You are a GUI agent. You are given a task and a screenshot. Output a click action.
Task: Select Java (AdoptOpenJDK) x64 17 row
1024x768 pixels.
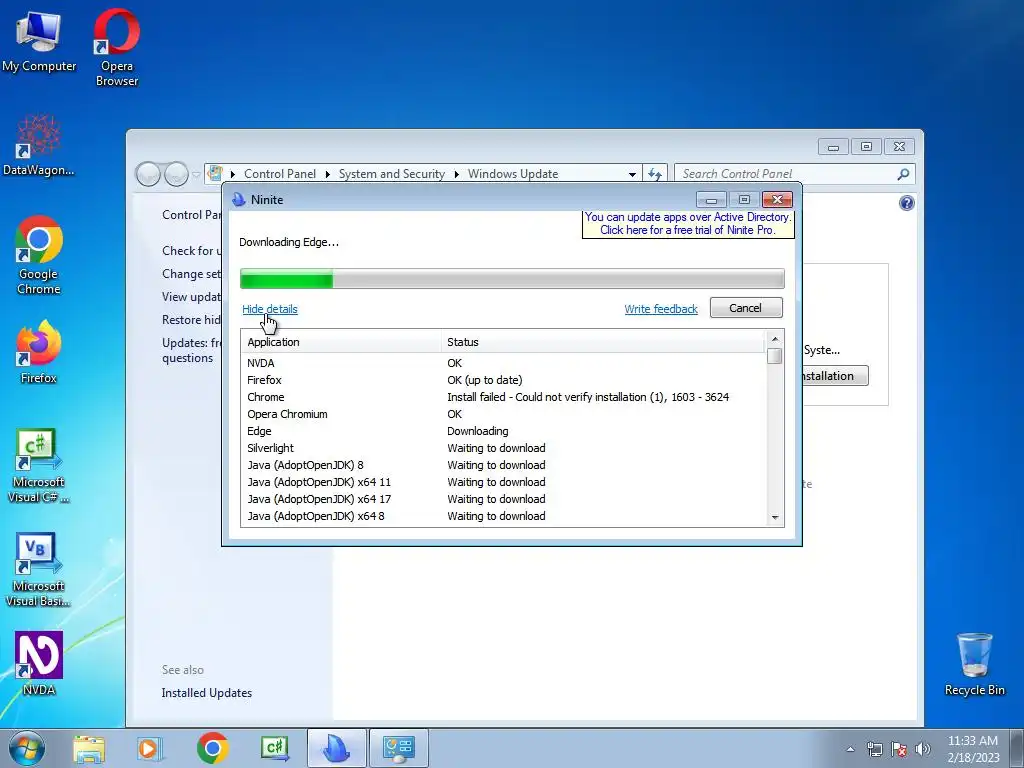coord(504,499)
